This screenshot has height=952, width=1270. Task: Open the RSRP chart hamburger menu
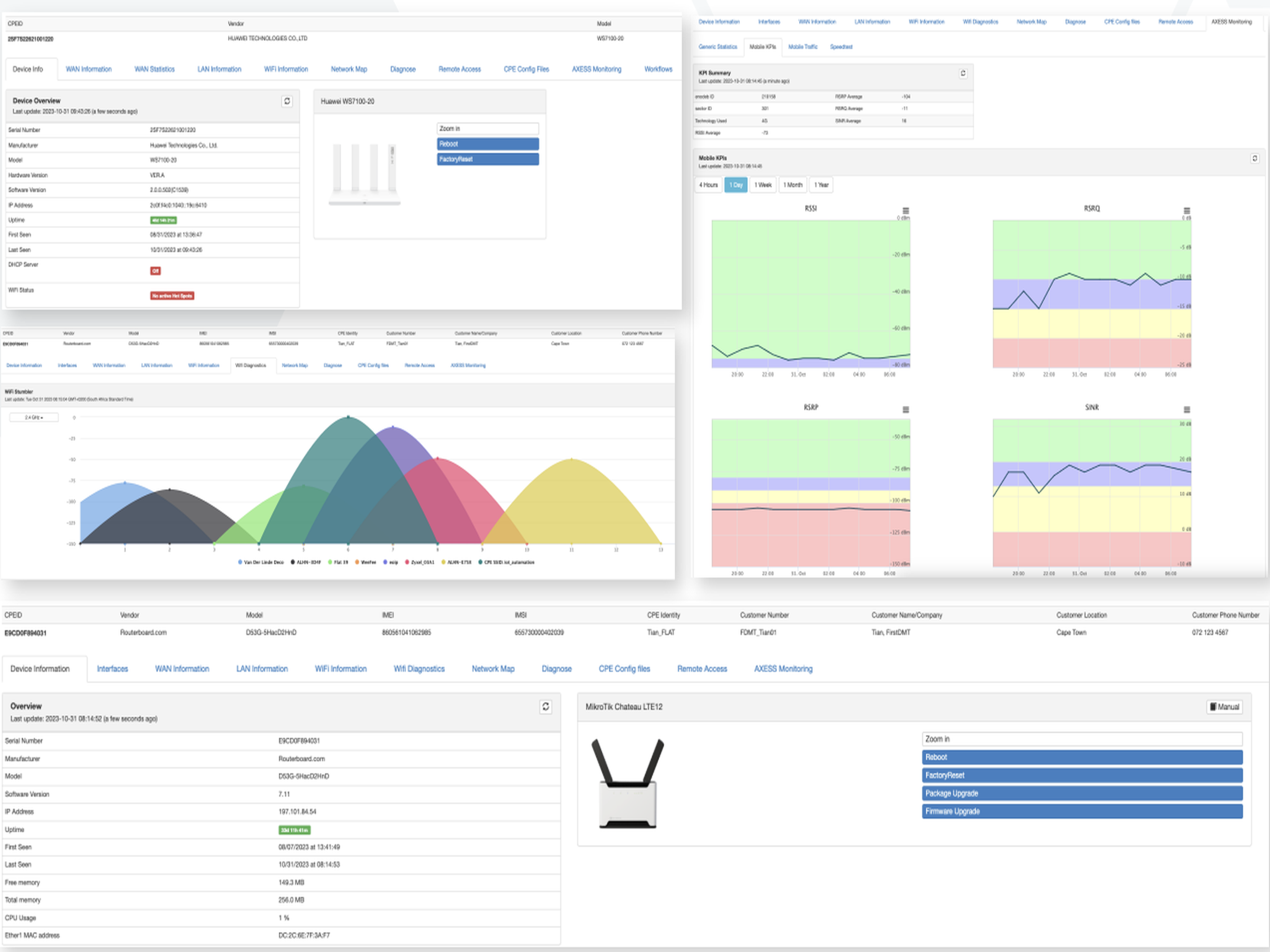[x=905, y=410]
